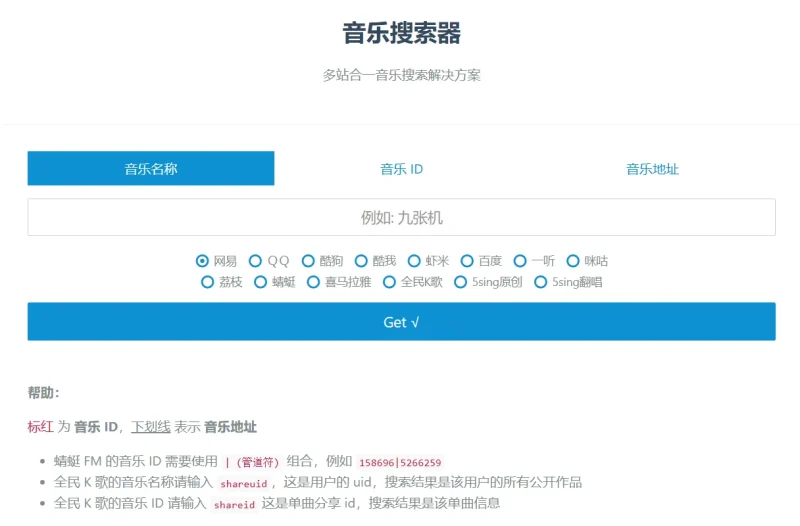The width and height of the screenshot is (800, 526).
Task: Click the red 标红 text
Action: (40, 427)
